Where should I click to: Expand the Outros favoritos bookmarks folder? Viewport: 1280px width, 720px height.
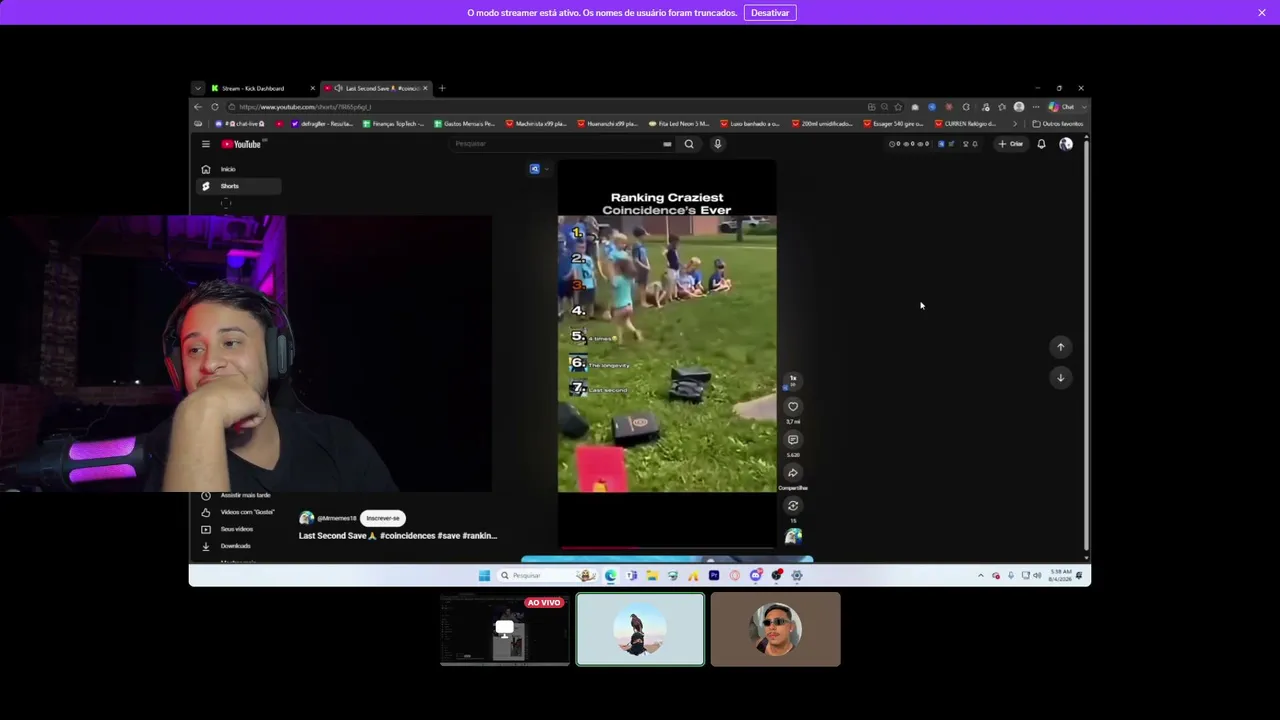pyautogui.click(x=1057, y=124)
